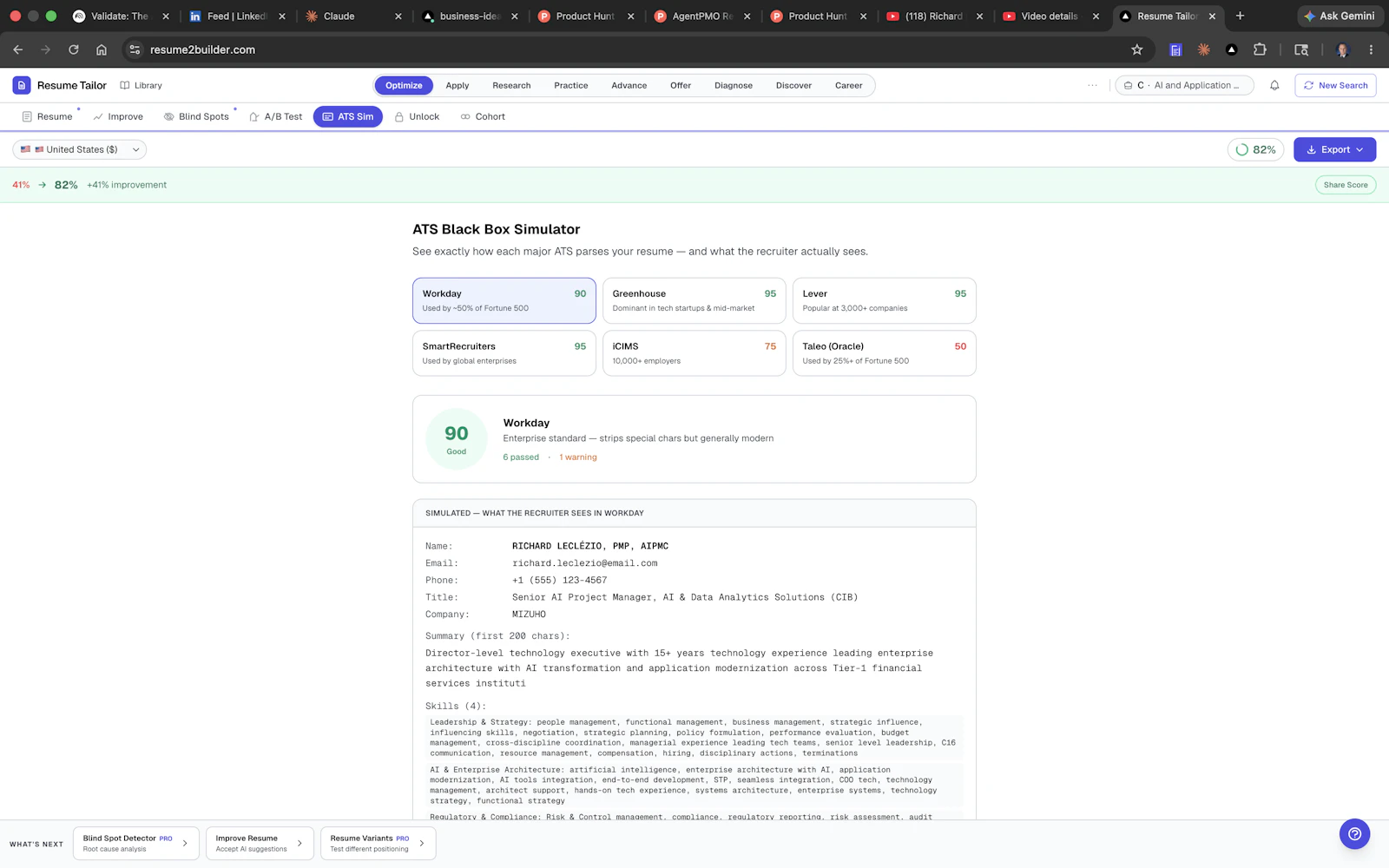Switch to the Diagnose tab
The height and width of the screenshot is (868, 1389).
click(734, 85)
